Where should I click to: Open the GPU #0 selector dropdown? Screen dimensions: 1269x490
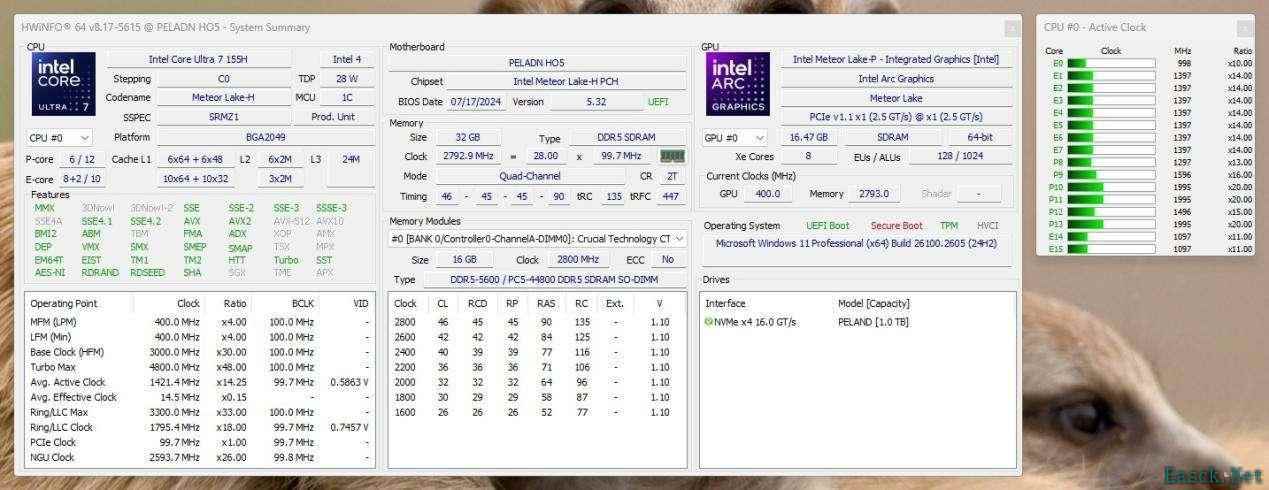tap(734, 137)
